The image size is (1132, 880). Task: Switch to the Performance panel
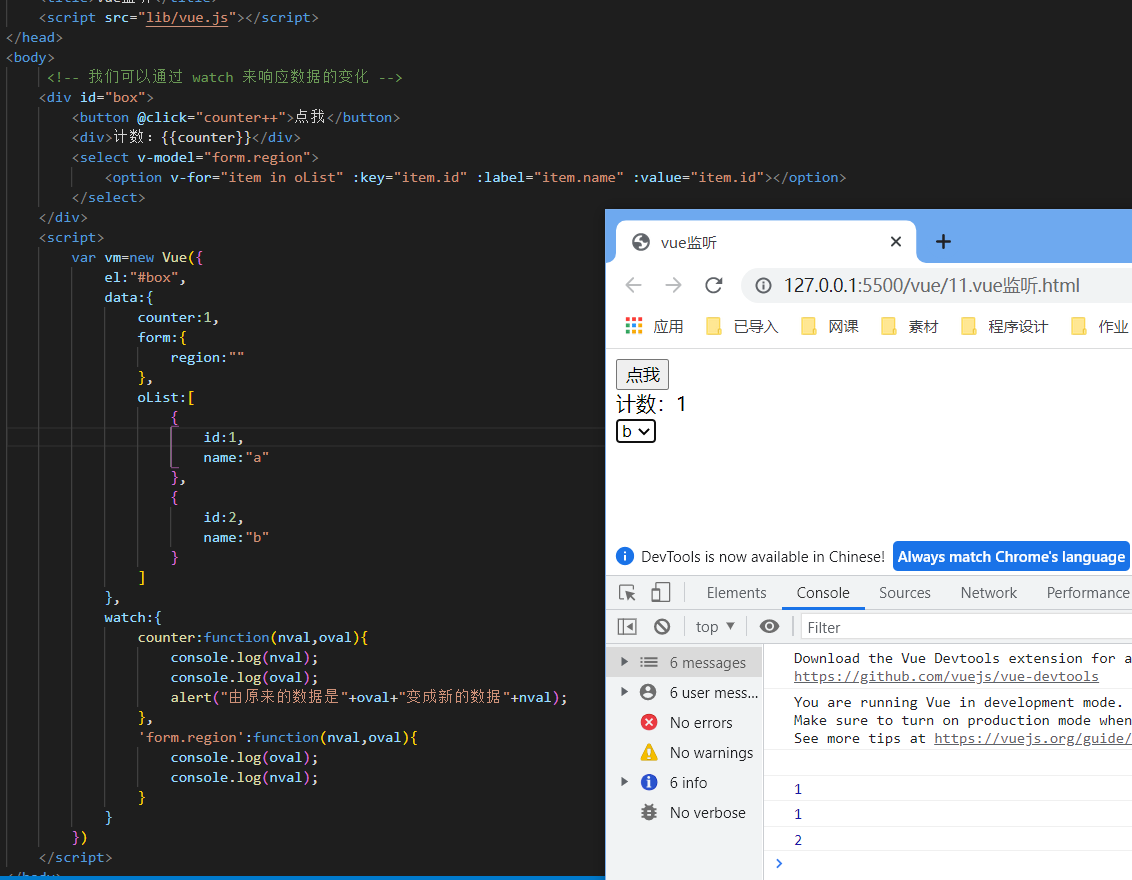(1088, 593)
